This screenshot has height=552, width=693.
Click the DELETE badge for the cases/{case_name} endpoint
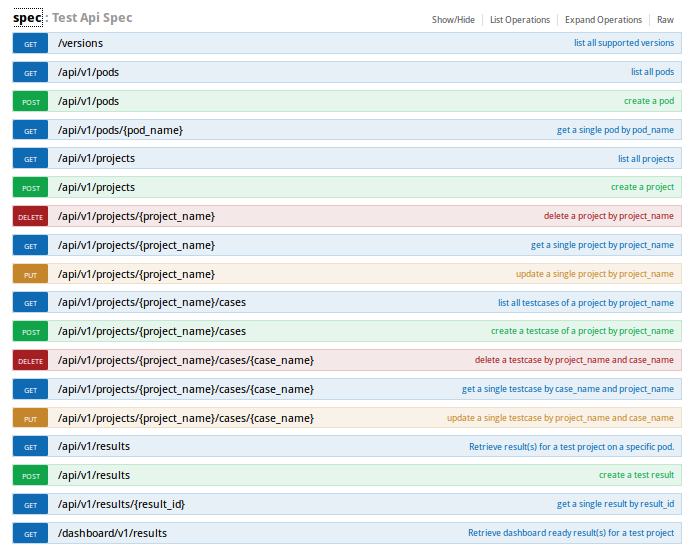pos(30,361)
